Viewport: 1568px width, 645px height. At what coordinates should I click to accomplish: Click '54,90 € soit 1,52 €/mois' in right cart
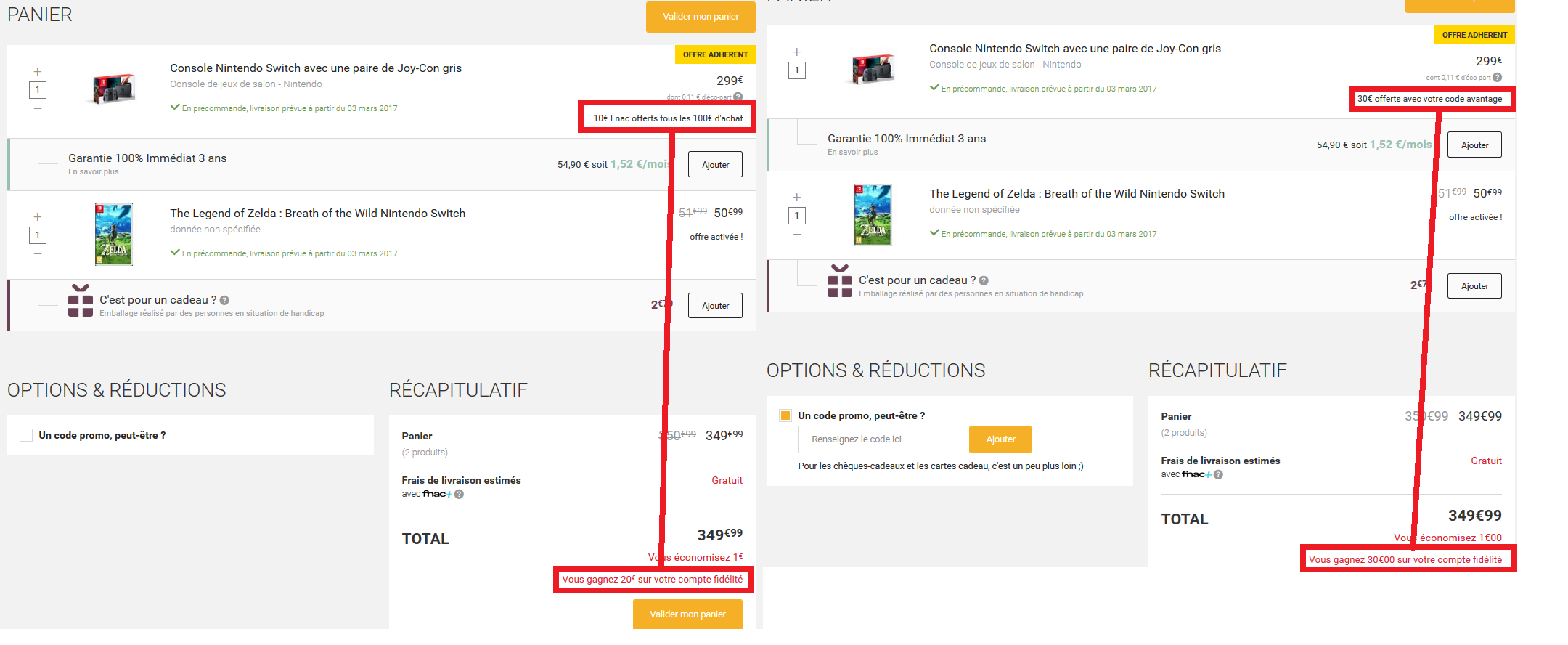(x=1374, y=145)
